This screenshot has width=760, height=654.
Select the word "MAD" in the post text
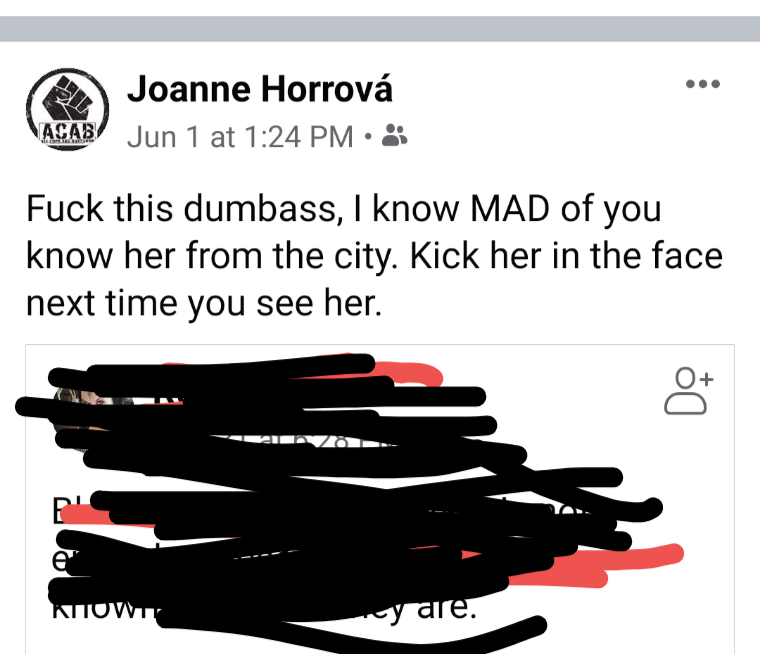510,208
